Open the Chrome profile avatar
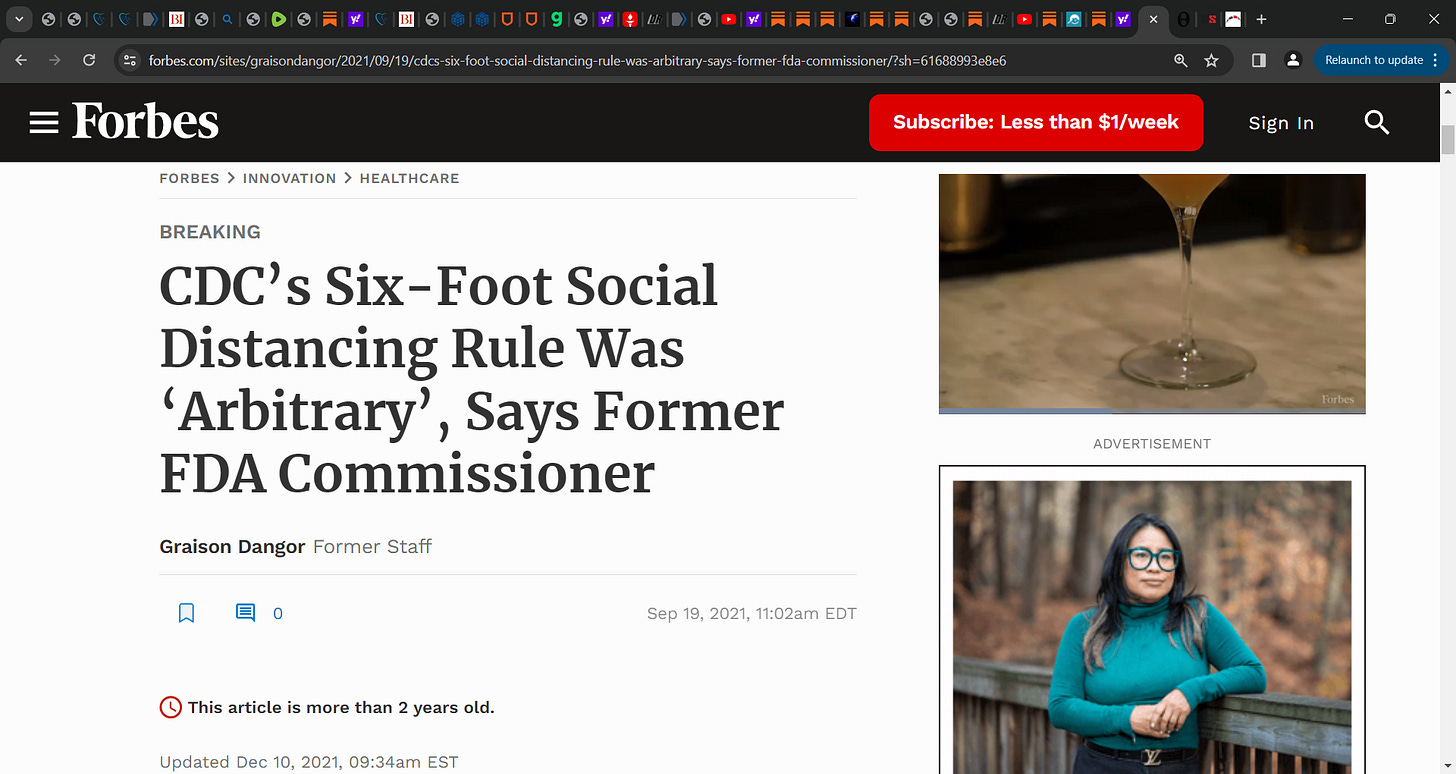 click(1293, 60)
